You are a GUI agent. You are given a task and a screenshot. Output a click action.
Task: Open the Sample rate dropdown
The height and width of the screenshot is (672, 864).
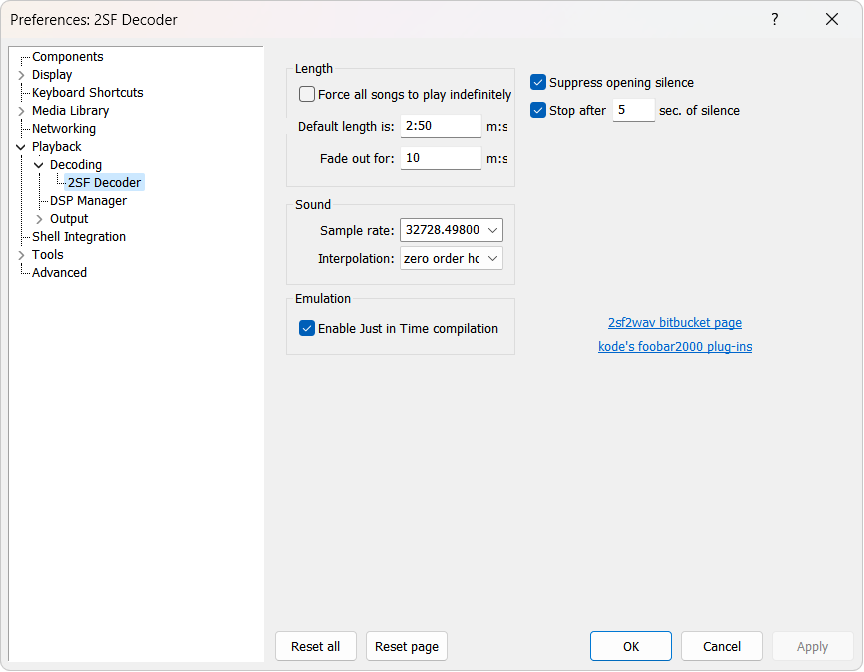tap(451, 231)
